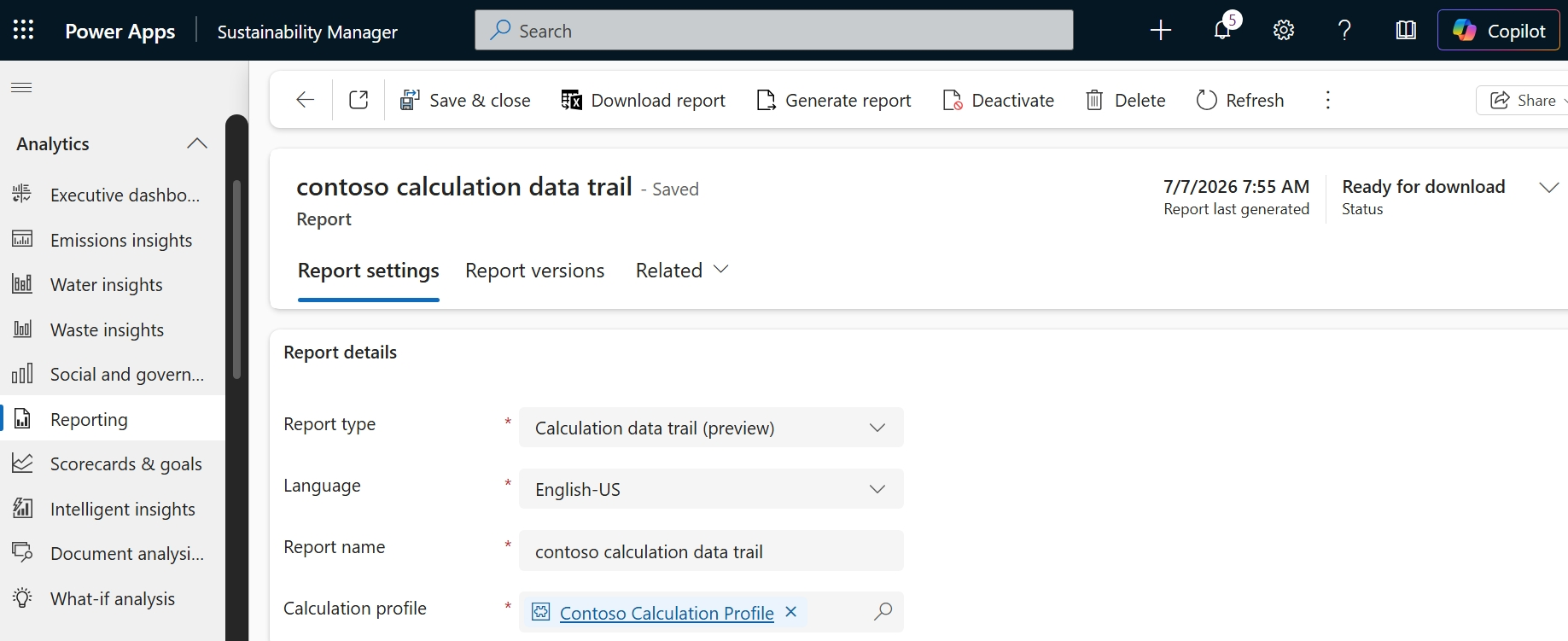Open What-if analysis in the sidebar
Viewport: 1568px width, 641px height.
tap(113, 598)
